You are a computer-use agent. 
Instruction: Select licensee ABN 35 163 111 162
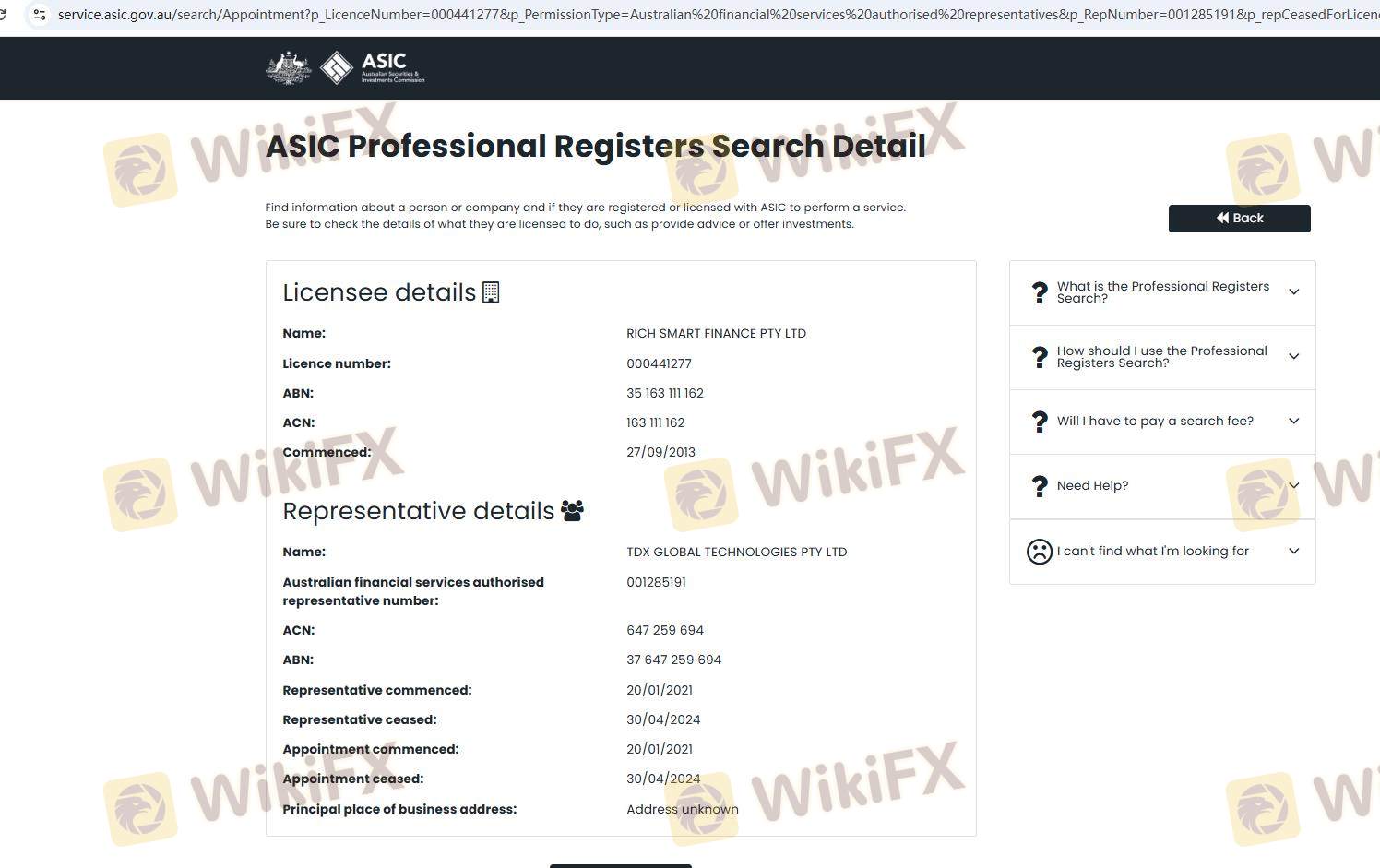(665, 393)
